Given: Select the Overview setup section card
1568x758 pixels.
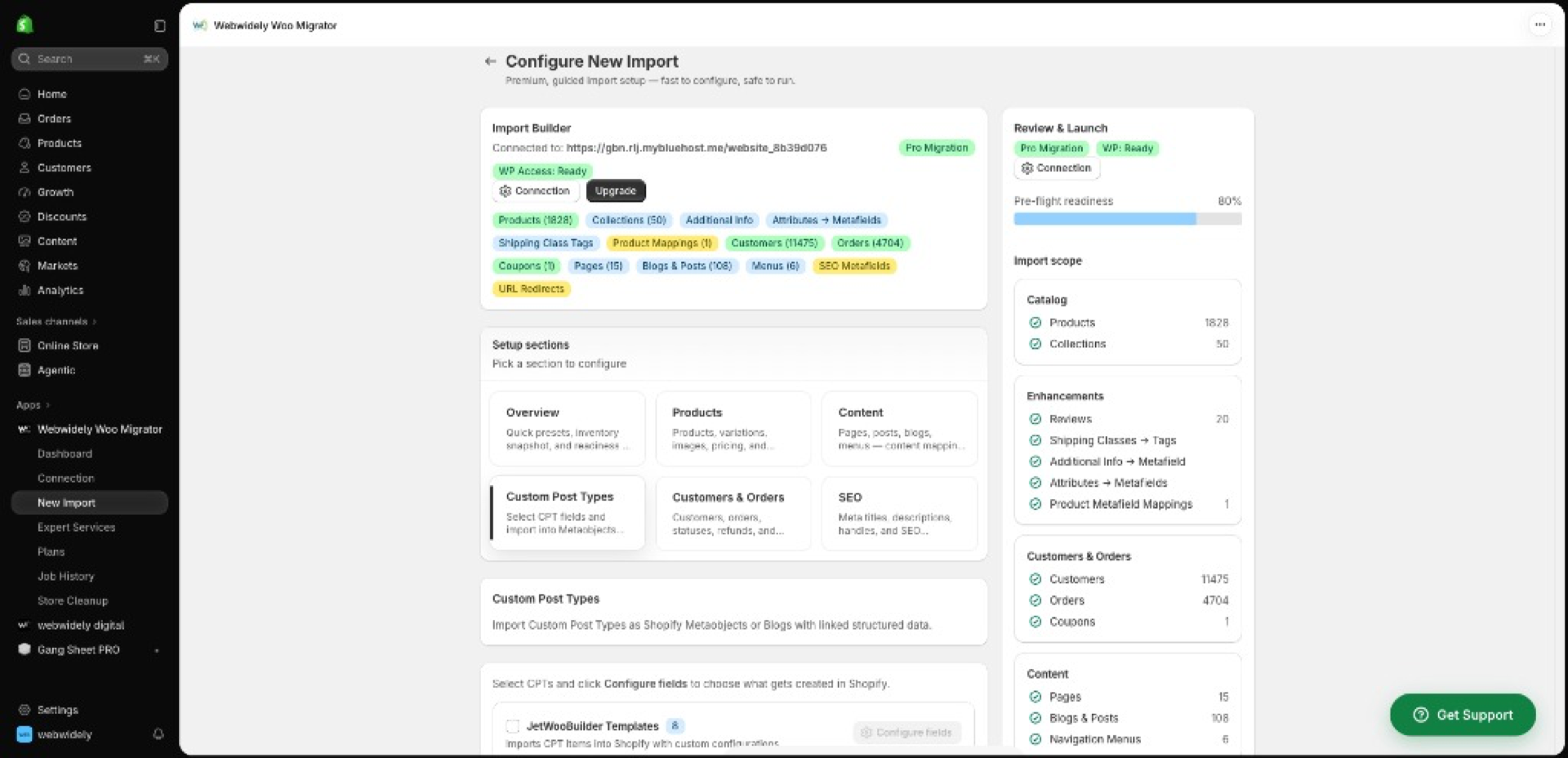Looking at the screenshot, I should (567, 428).
